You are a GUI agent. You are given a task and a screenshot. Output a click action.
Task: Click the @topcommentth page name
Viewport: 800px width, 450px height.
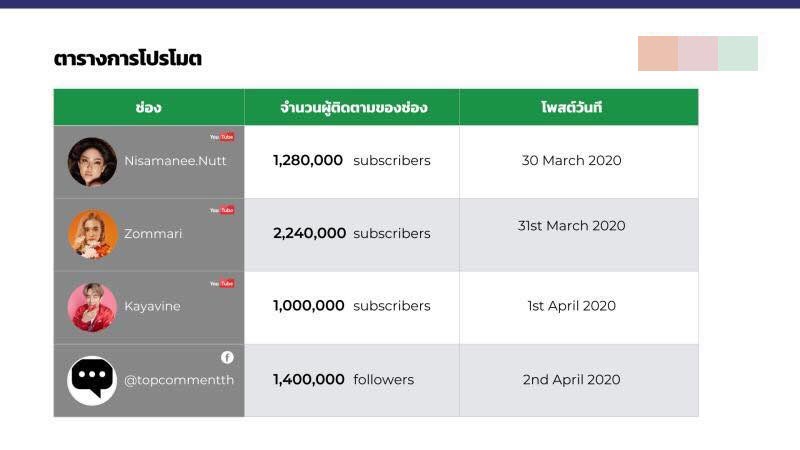[x=179, y=380]
